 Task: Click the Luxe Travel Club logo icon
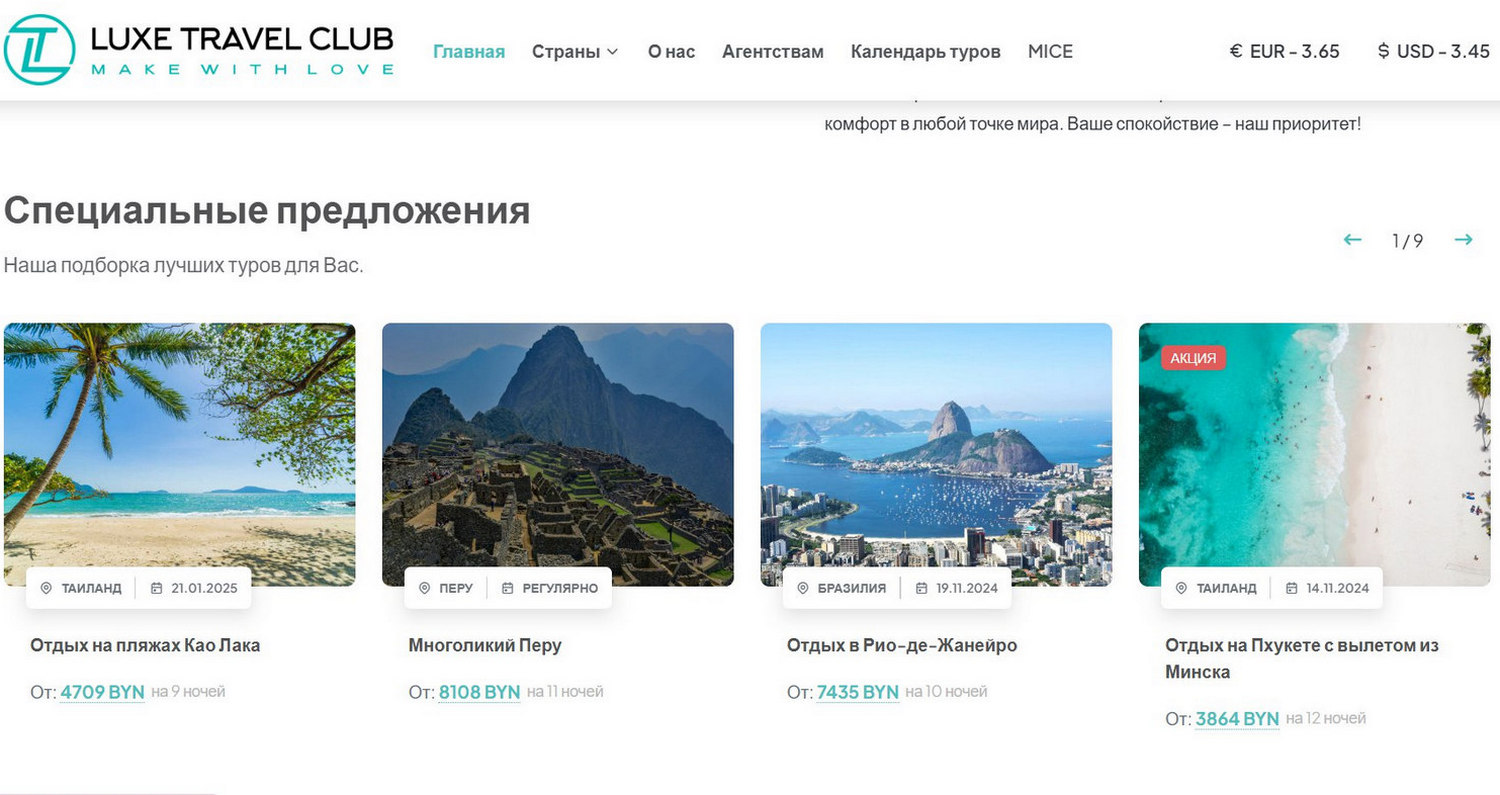pyautogui.click(x=39, y=49)
